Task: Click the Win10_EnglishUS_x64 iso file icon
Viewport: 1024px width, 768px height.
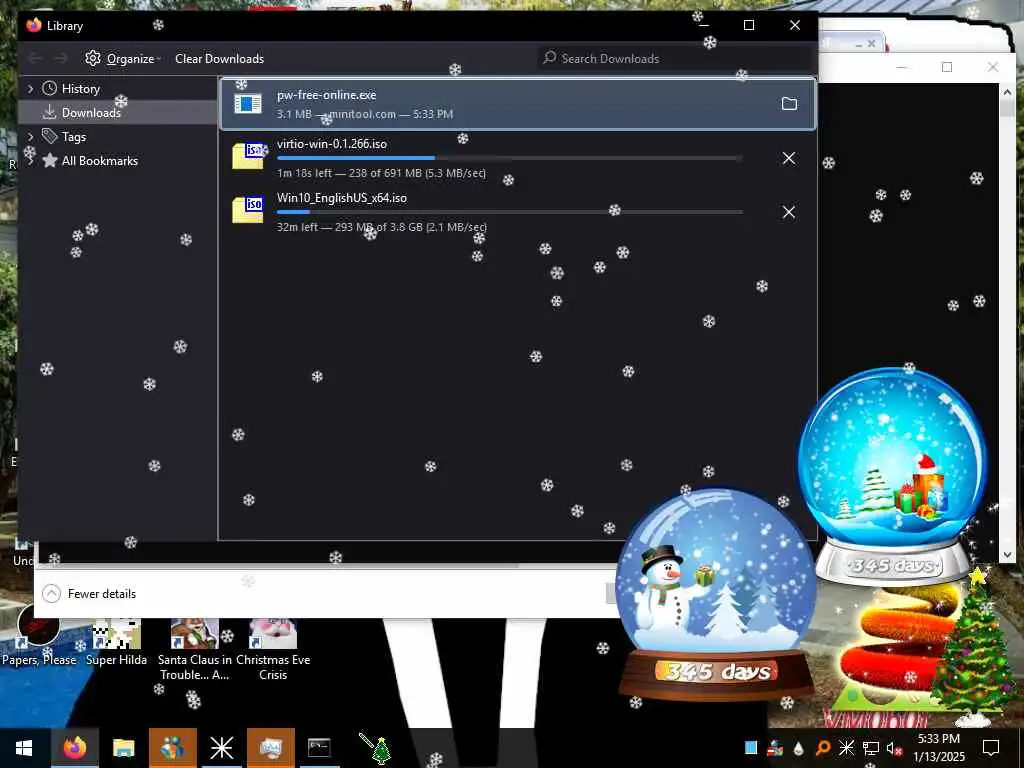Action: click(x=248, y=210)
